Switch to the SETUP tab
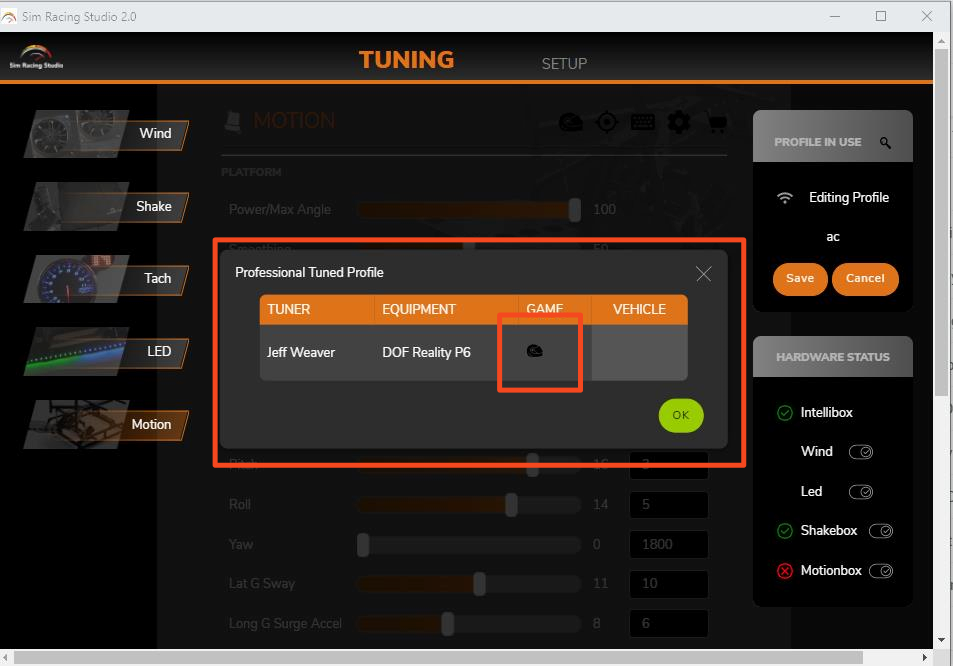 tap(564, 64)
